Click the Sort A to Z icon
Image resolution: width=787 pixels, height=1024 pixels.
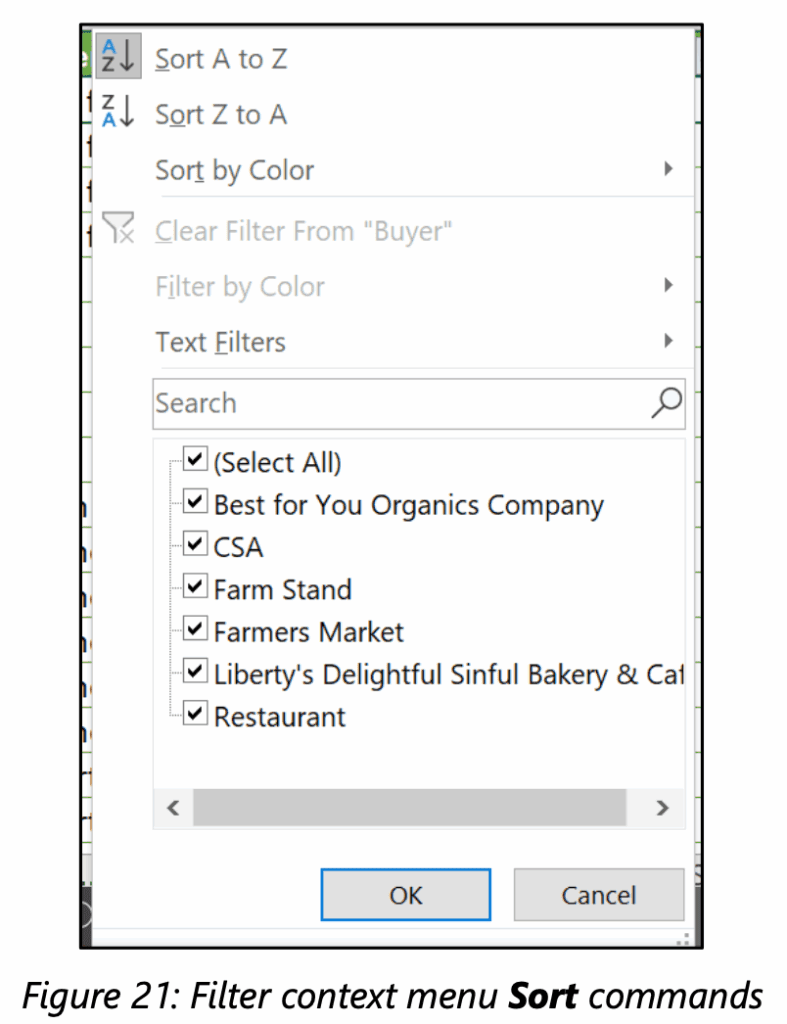click(x=119, y=58)
